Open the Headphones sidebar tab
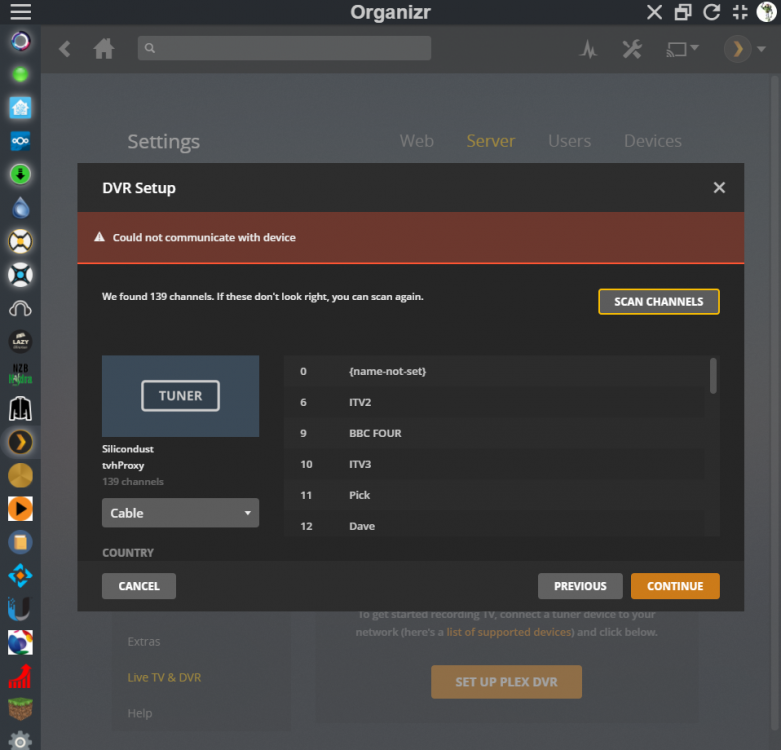The image size is (781, 750). click(20, 309)
